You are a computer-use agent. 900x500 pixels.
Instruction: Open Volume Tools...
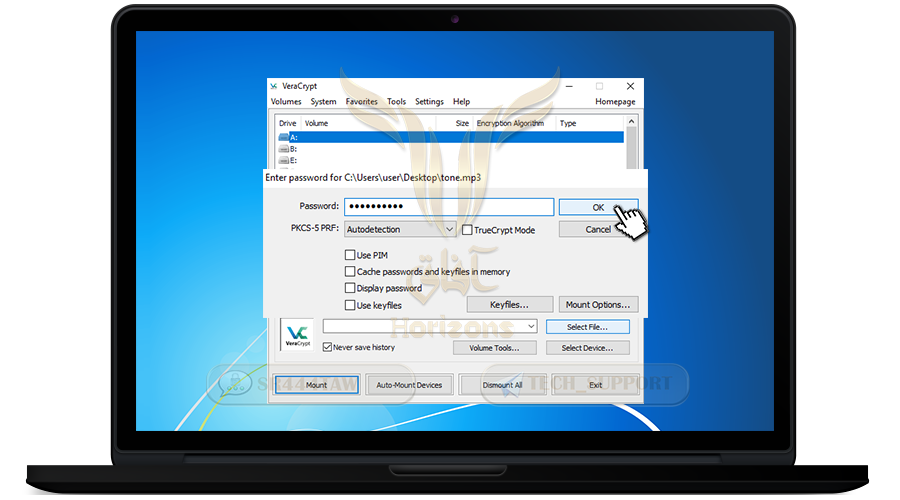coord(494,348)
